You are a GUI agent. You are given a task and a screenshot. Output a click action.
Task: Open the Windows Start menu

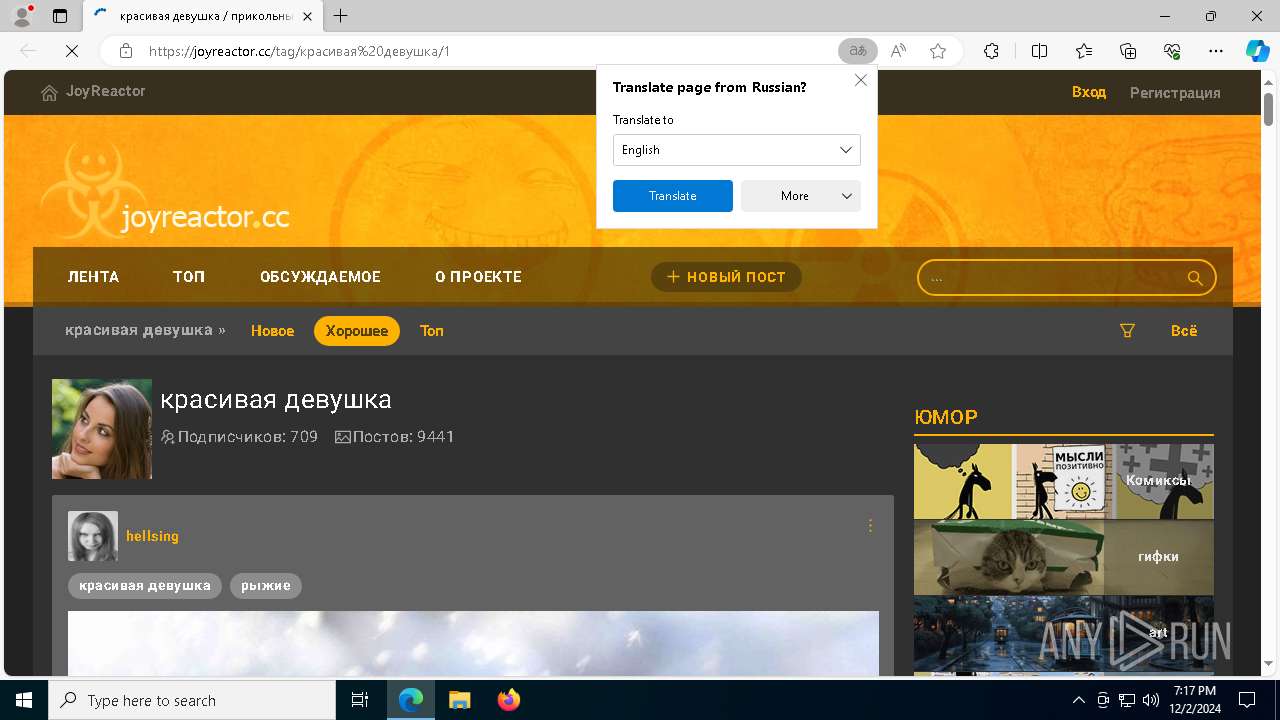coord(24,700)
